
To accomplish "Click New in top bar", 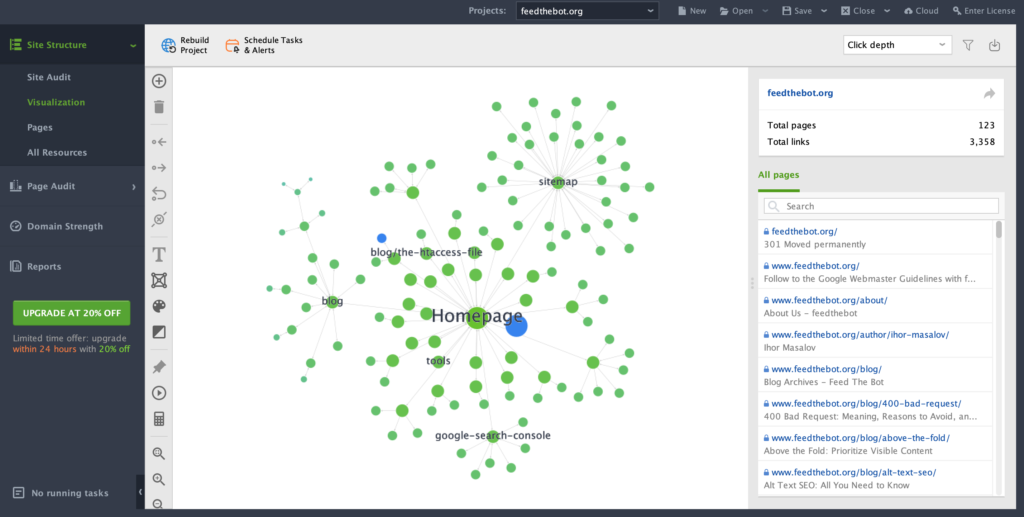I will click(692, 11).
